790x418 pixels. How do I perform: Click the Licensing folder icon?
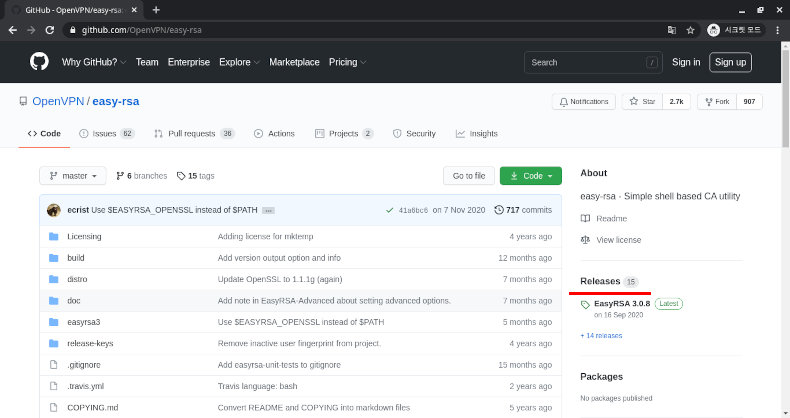(53, 236)
